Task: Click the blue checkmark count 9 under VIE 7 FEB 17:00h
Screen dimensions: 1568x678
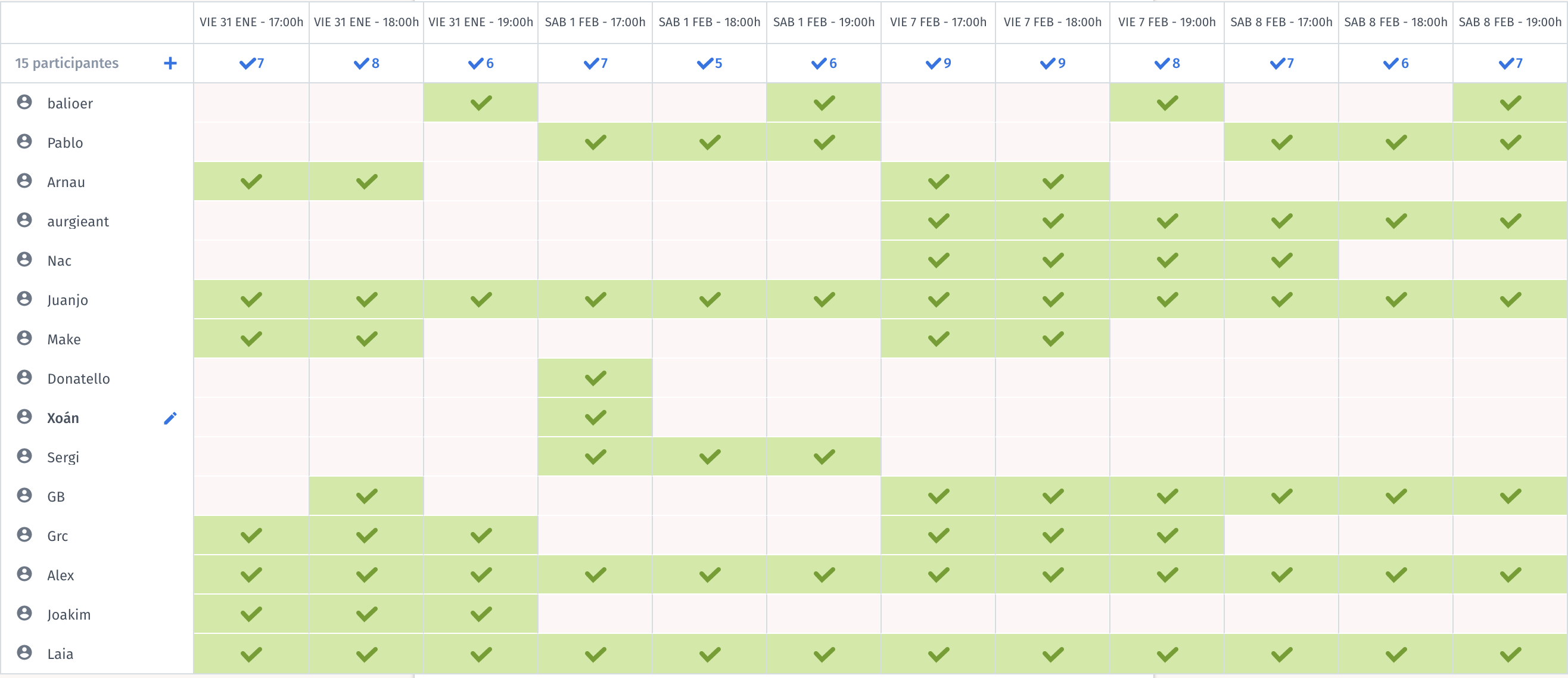Action: (938, 63)
